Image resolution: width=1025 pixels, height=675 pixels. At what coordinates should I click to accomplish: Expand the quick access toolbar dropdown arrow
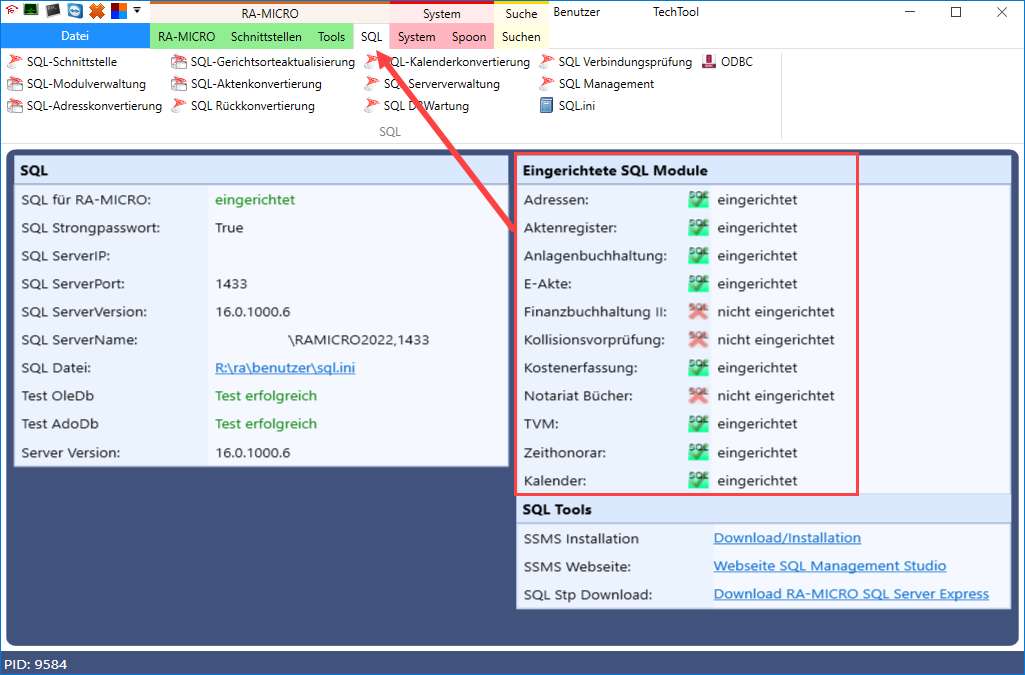(137, 10)
